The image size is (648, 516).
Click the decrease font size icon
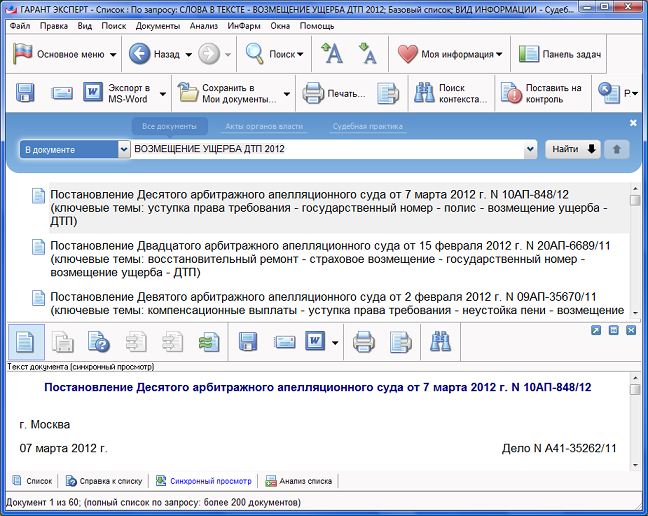click(x=367, y=54)
